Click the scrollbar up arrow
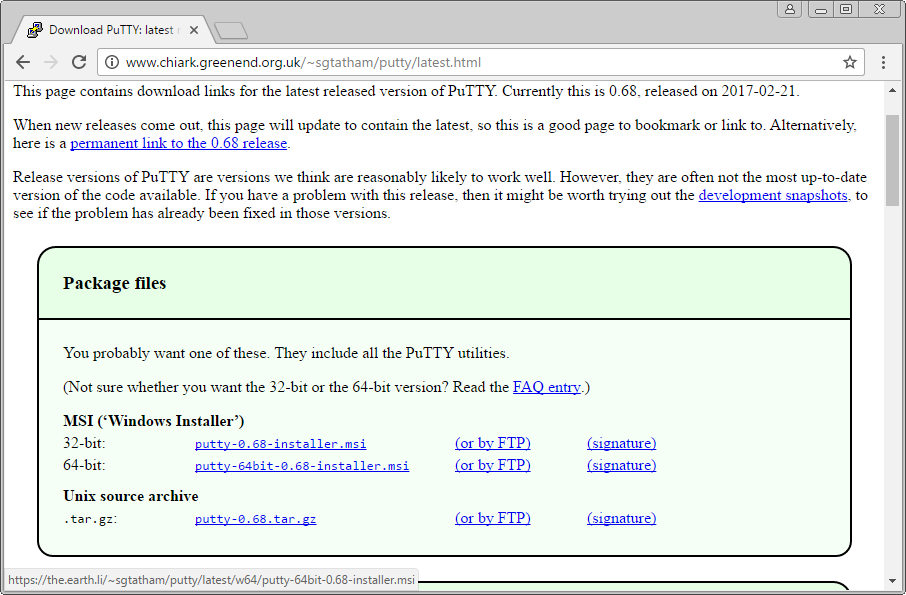The height and width of the screenshot is (595, 906). pos(893,90)
